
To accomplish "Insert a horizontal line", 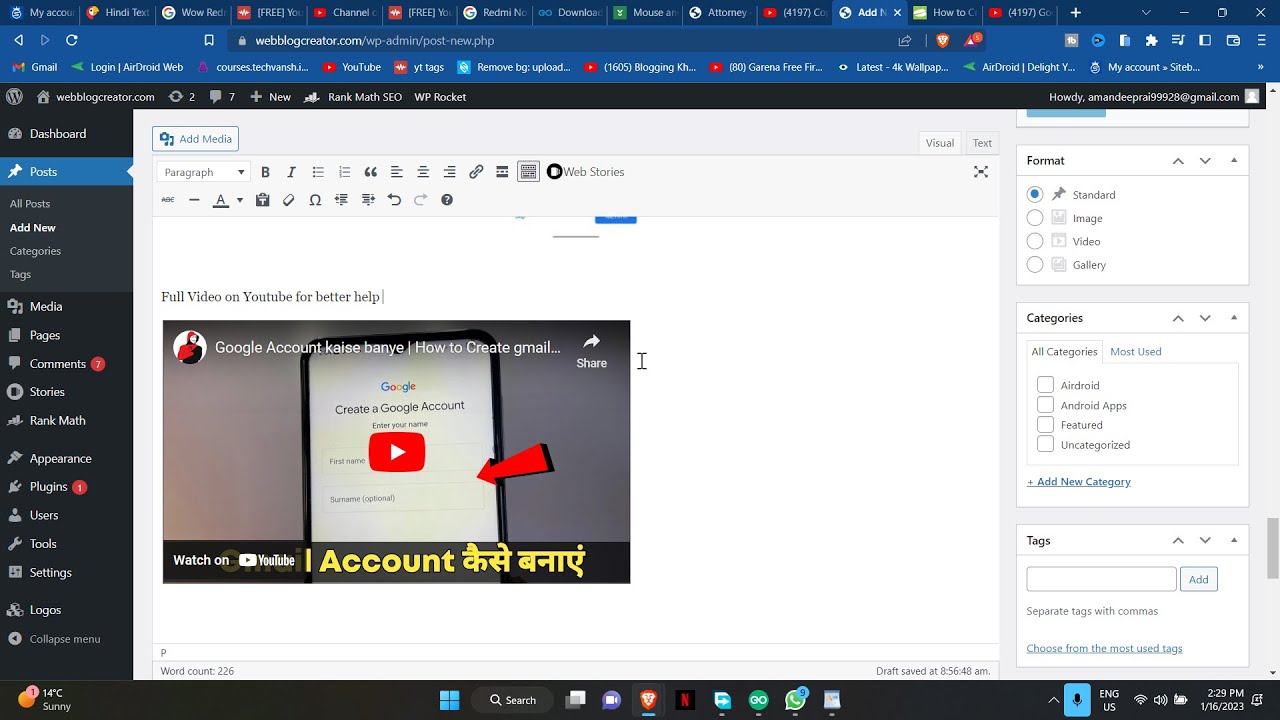I will (x=194, y=200).
